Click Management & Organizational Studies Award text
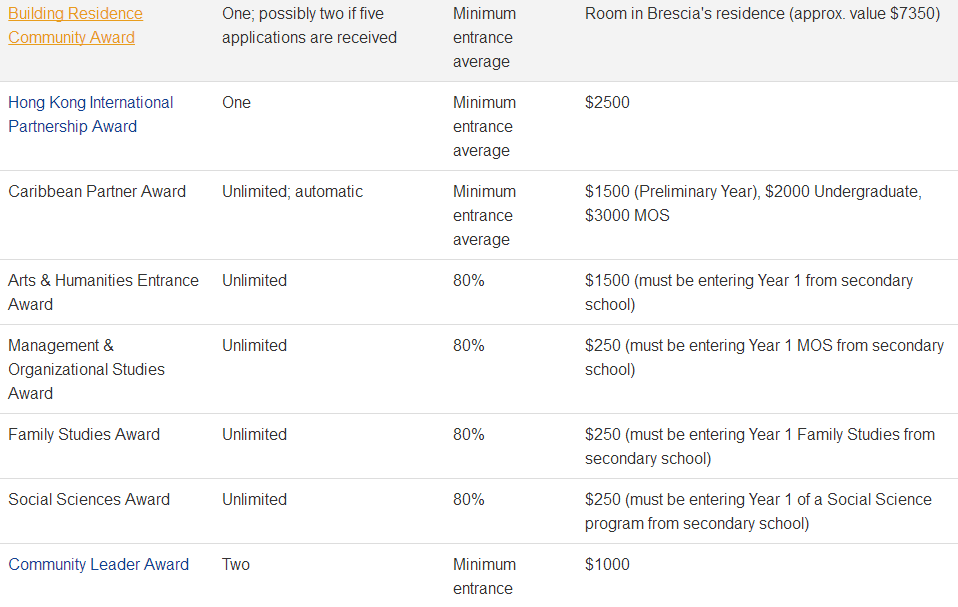The width and height of the screenshot is (958, 607). coord(86,369)
